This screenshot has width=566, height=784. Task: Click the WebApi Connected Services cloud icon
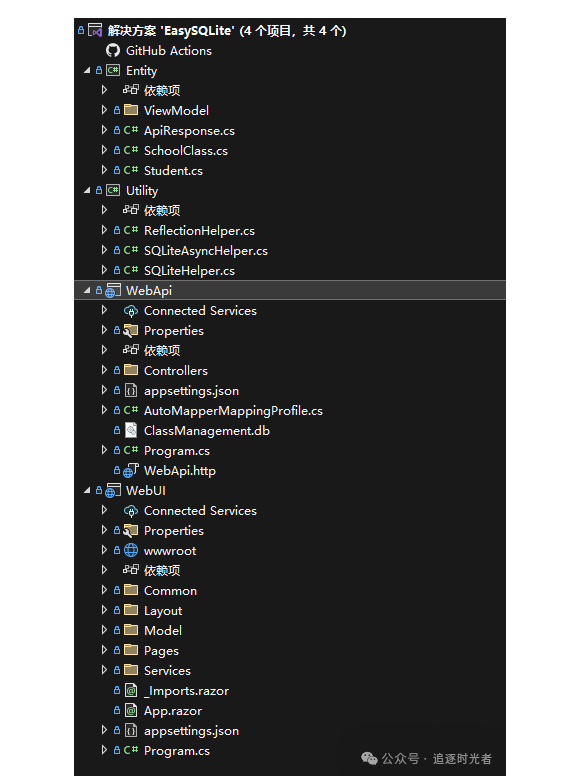point(130,311)
